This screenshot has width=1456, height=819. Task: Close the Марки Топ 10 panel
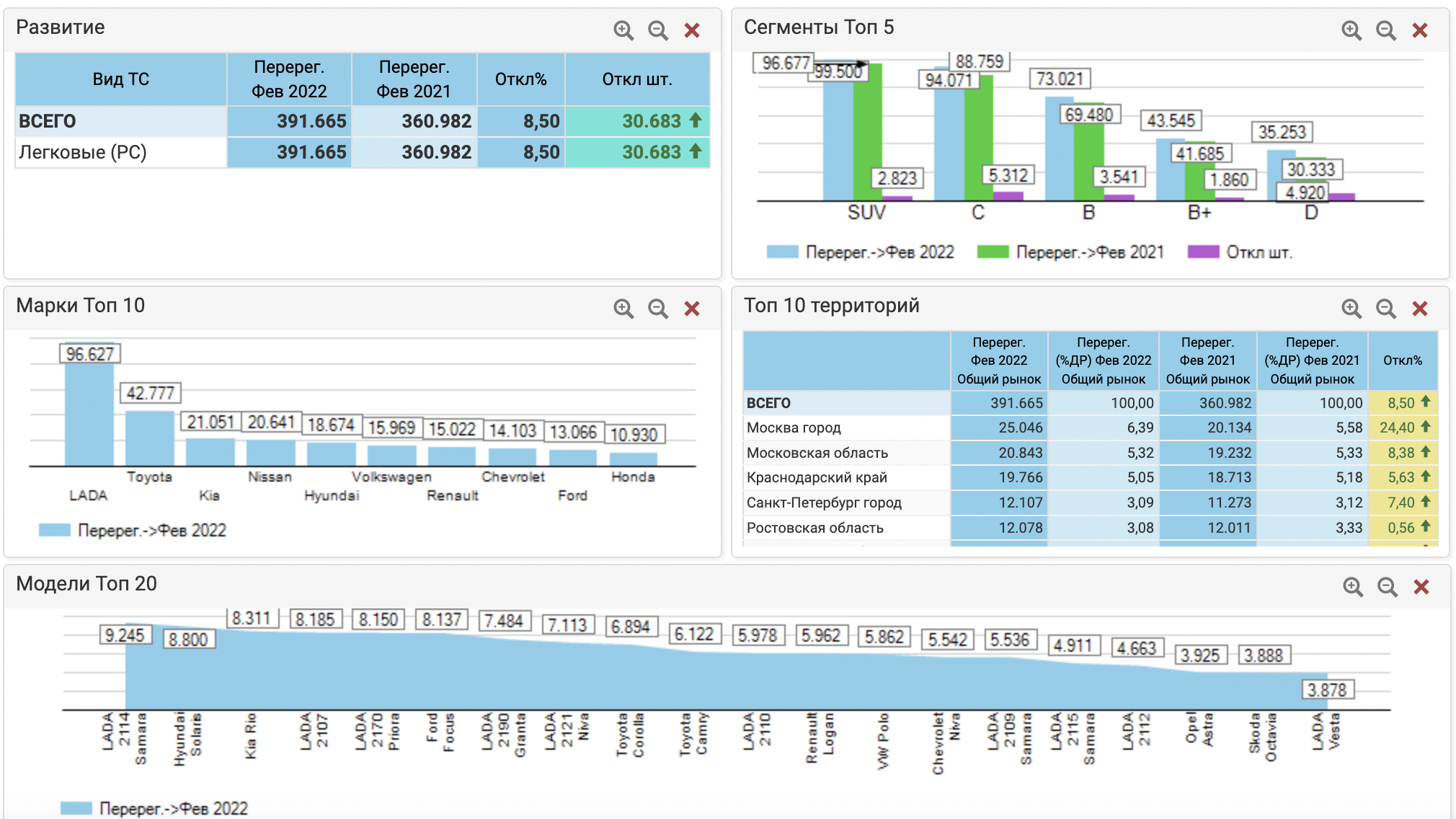[x=692, y=309]
